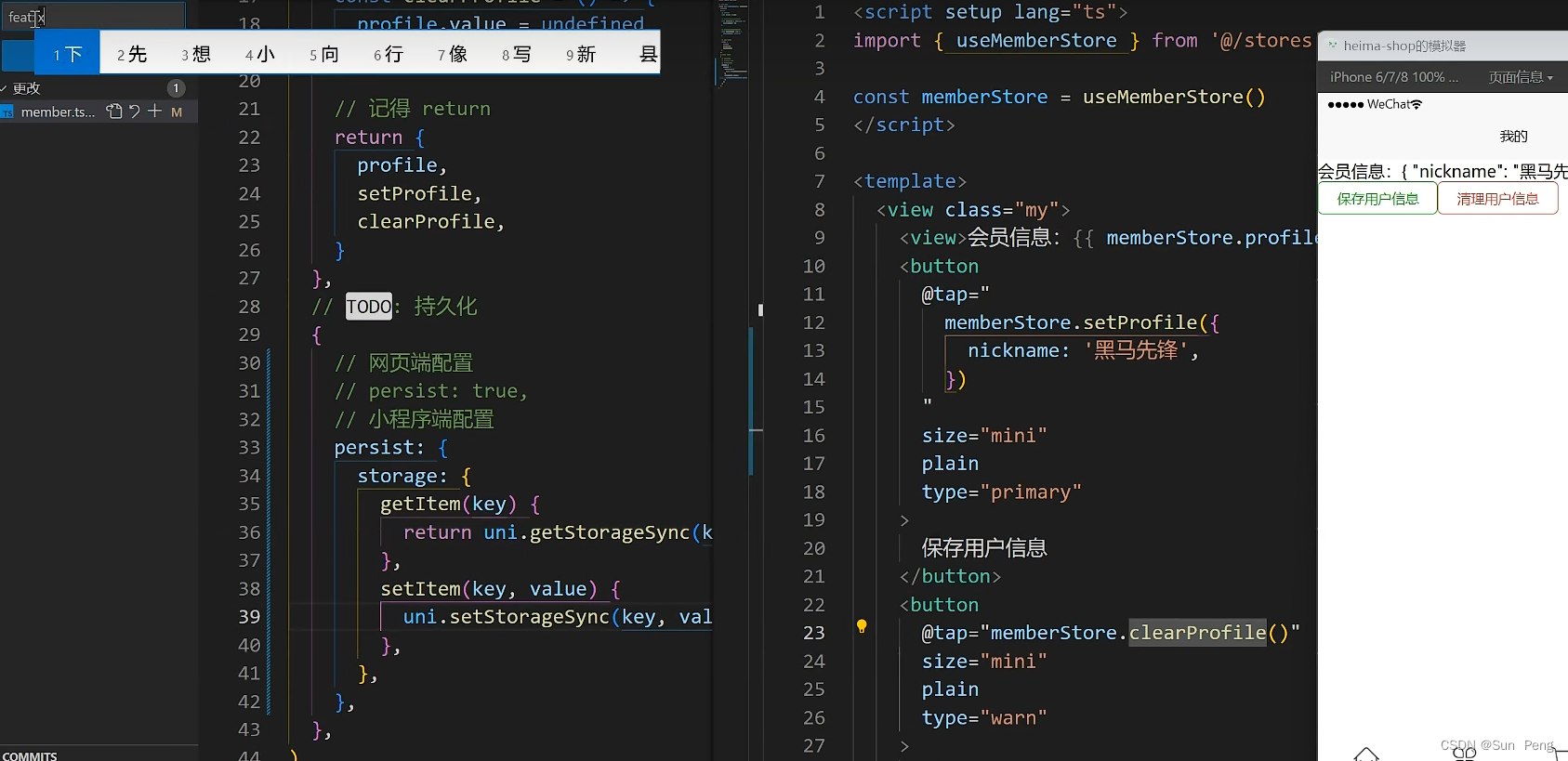Select IME candidate 4 小

259,54
